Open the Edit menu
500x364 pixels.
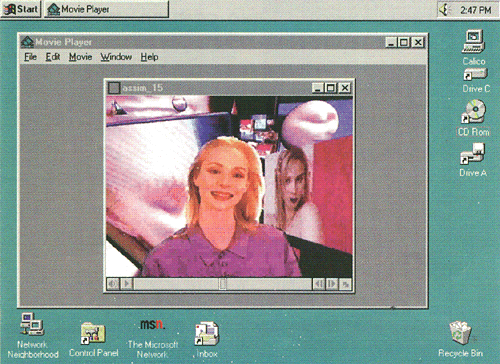[x=53, y=57]
